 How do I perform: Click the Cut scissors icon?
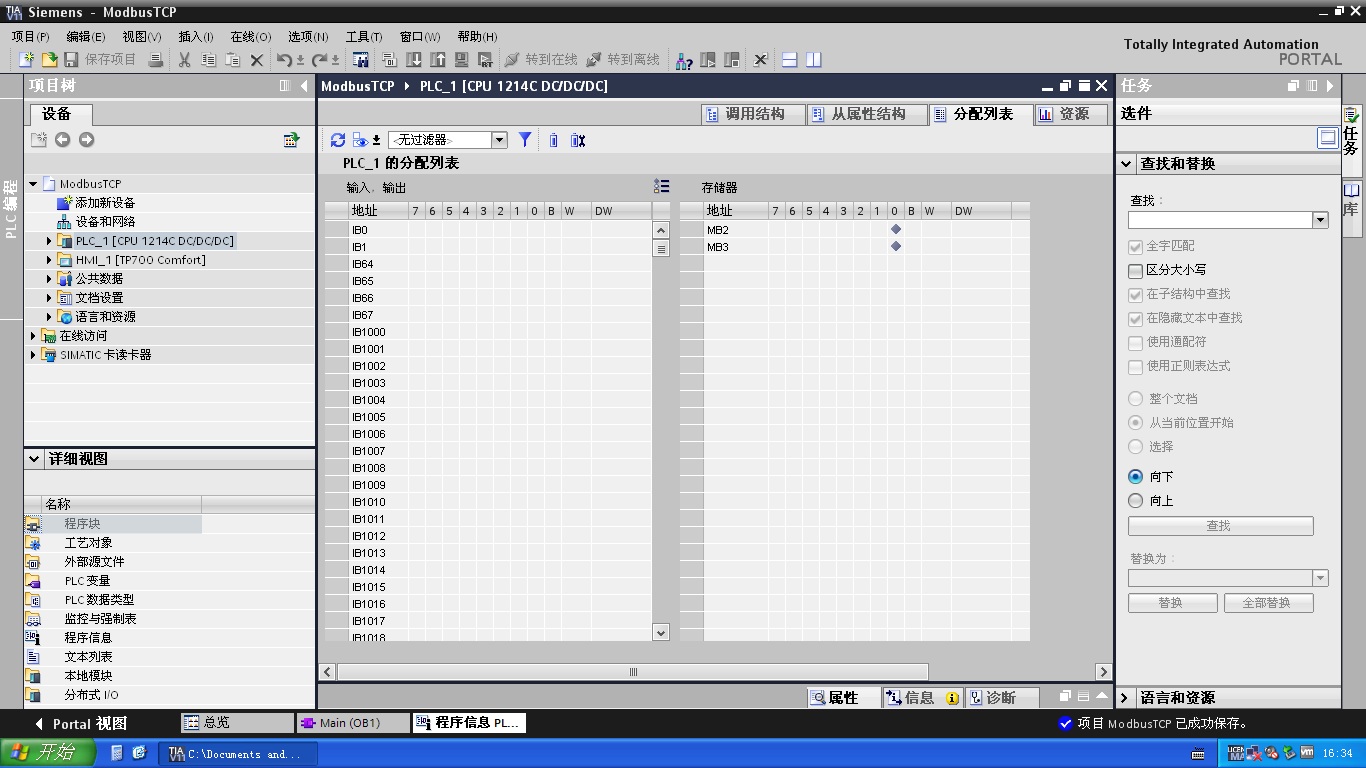pyautogui.click(x=185, y=60)
